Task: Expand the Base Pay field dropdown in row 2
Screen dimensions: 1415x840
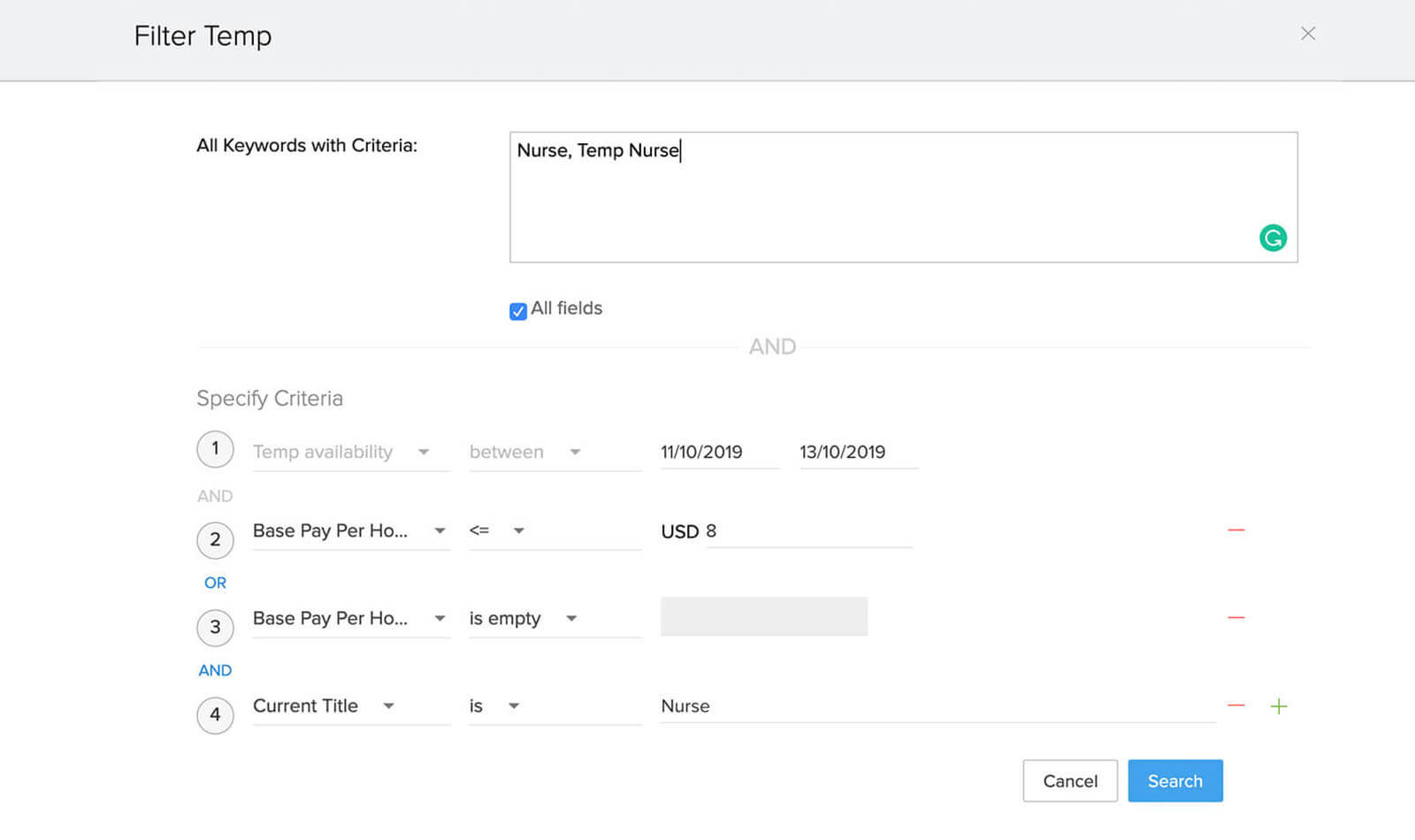Action: coord(350,531)
